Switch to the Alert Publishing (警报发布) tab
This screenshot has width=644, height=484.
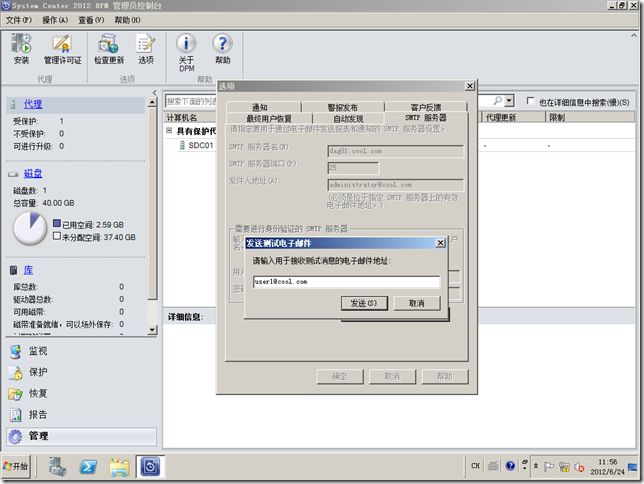(x=343, y=107)
